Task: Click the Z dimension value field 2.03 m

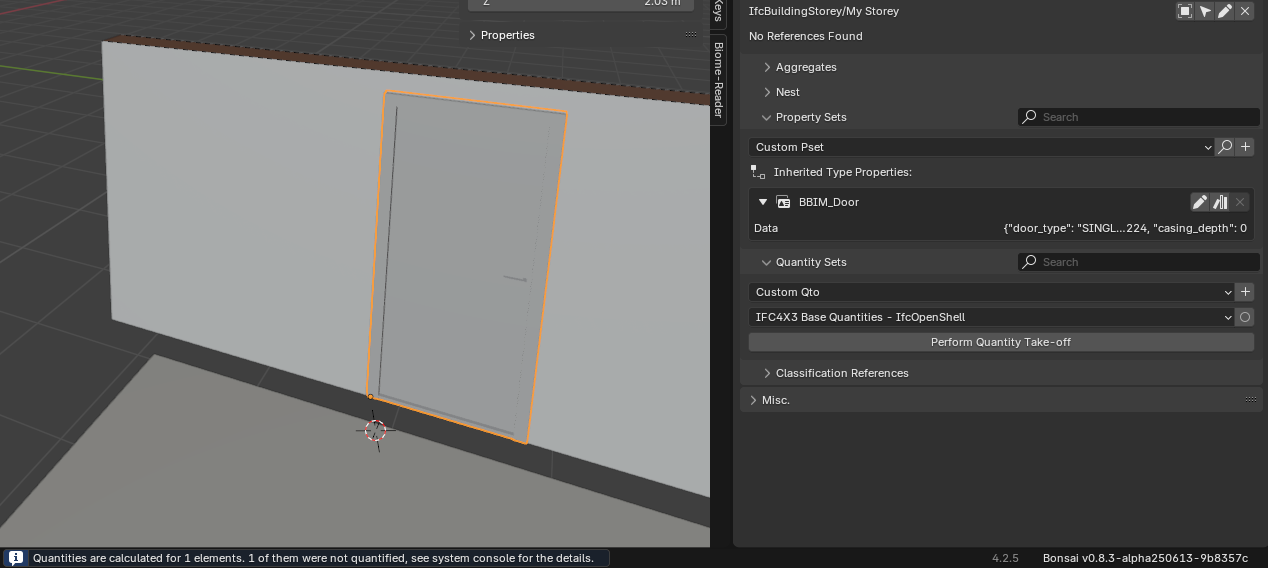Action: click(x=581, y=4)
